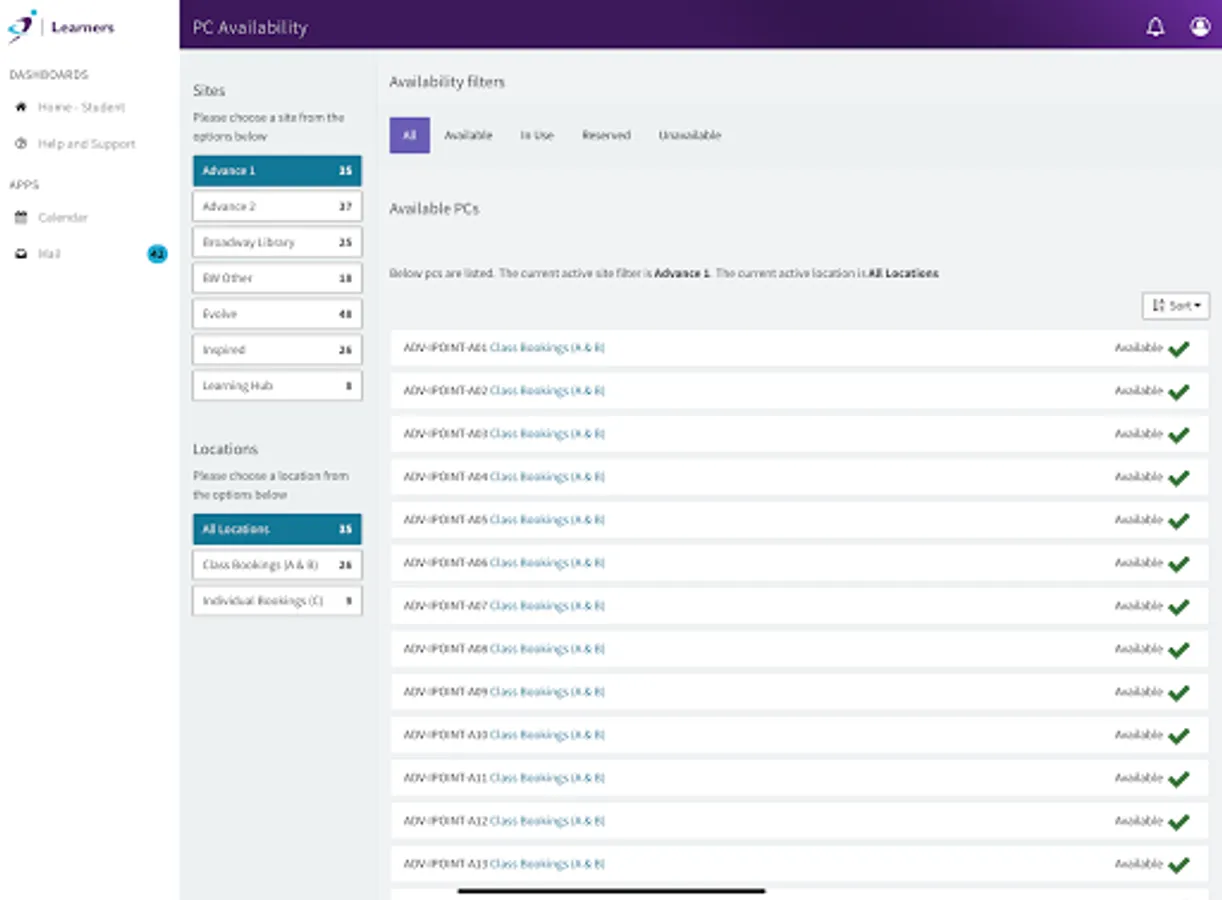Click green checkmark for ADV-IPOINT-A06
Viewport: 1222px width, 900px height.
1179,563
